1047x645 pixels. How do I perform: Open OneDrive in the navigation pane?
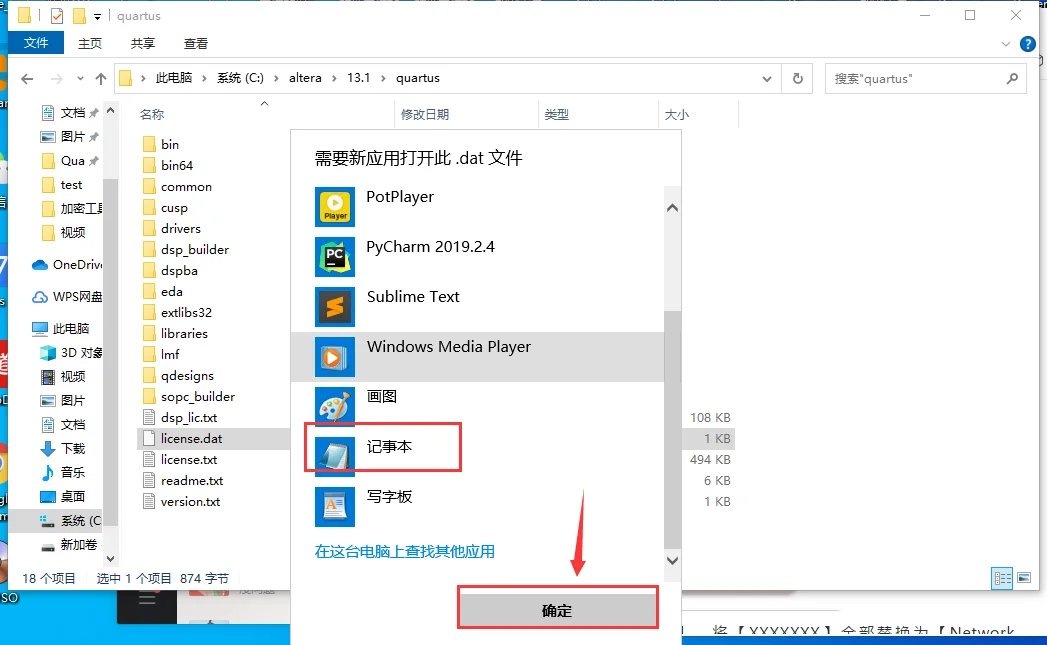[67, 264]
